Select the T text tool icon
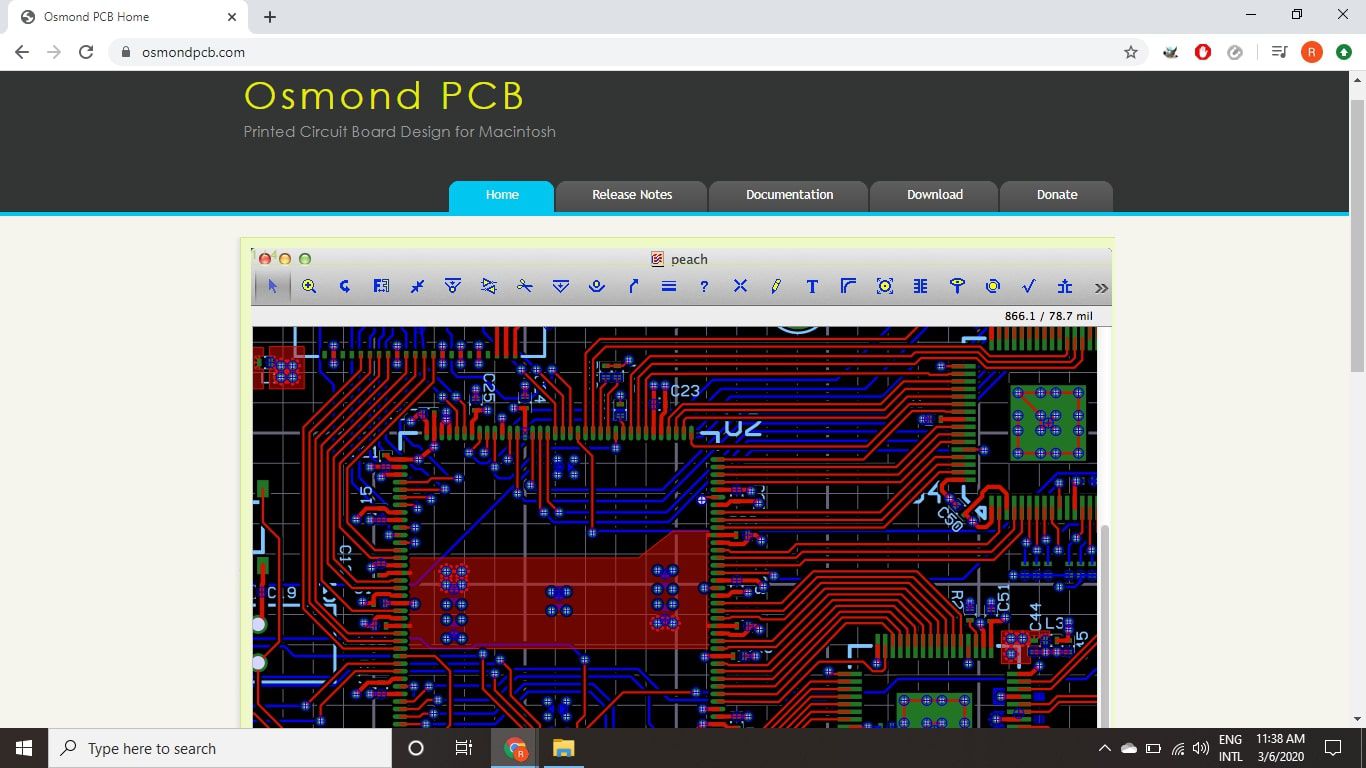This screenshot has height=768, width=1366. click(x=812, y=286)
